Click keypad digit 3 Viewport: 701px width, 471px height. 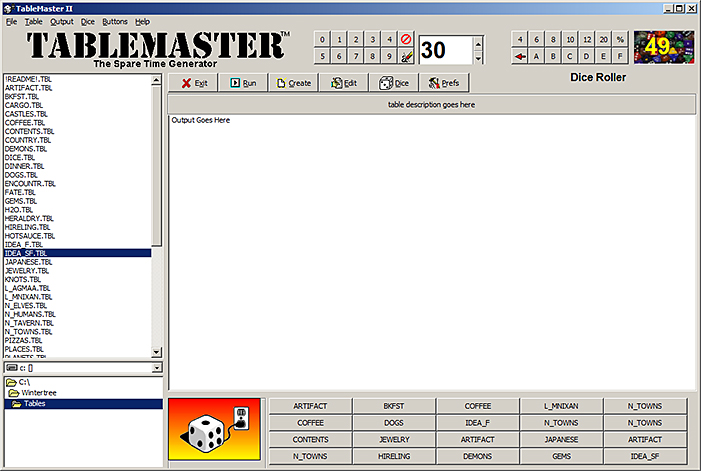[x=372, y=39]
